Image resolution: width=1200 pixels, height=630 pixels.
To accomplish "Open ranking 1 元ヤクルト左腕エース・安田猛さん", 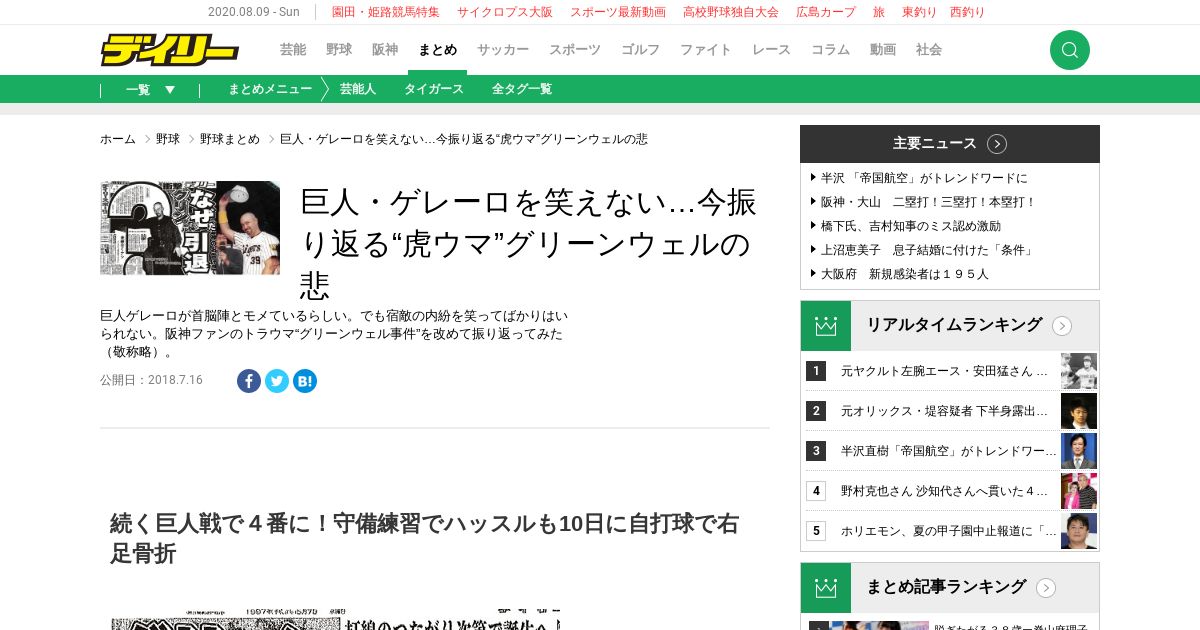I will (x=944, y=371).
